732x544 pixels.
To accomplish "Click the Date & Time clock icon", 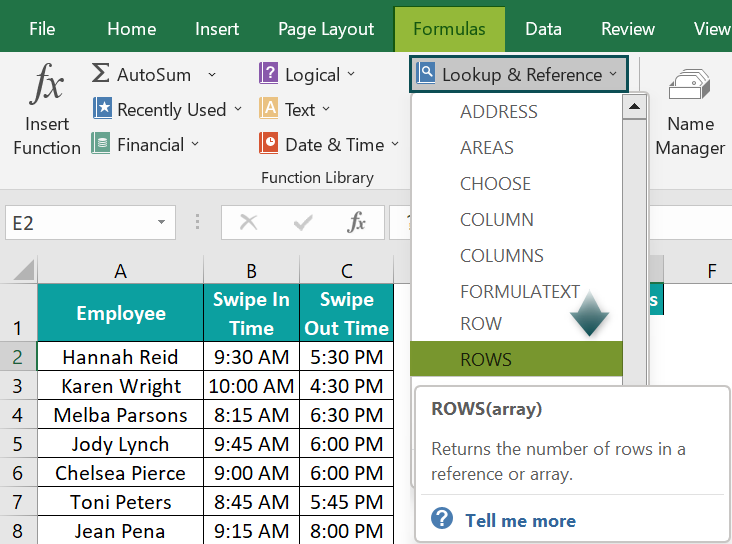I will [268, 143].
